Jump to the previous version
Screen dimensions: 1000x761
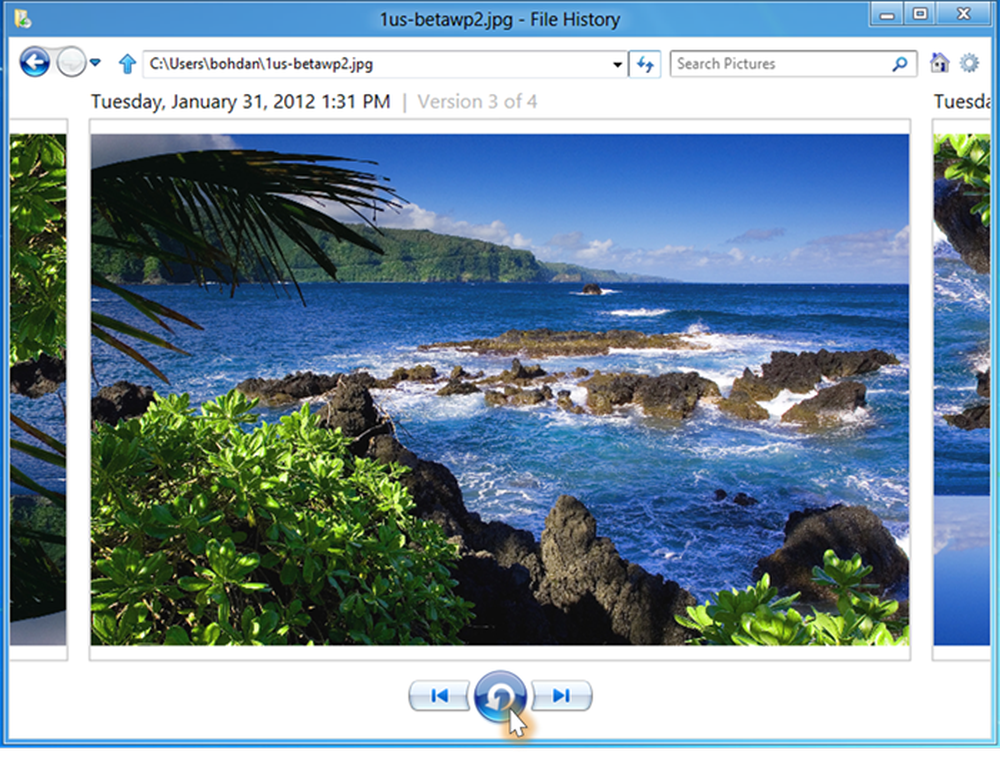click(440, 695)
